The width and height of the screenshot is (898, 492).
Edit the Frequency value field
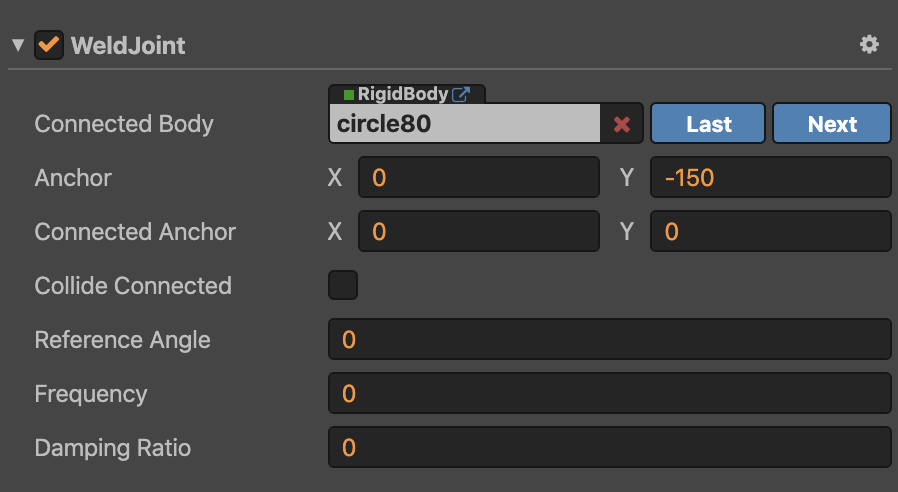pyautogui.click(x=609, y=394)
